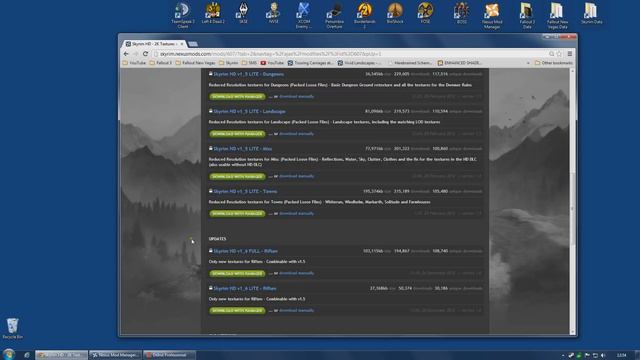Reload the Nexus Mods page
Image resolution: width=640 pixels, height=360 pixels.
[145, 54]
